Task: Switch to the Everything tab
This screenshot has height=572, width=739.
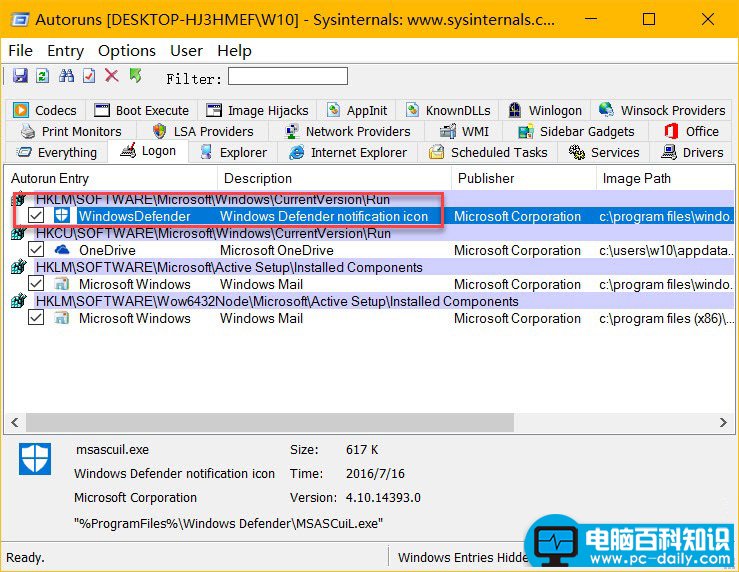Action: pyautogui.click(x=57, y=153)
